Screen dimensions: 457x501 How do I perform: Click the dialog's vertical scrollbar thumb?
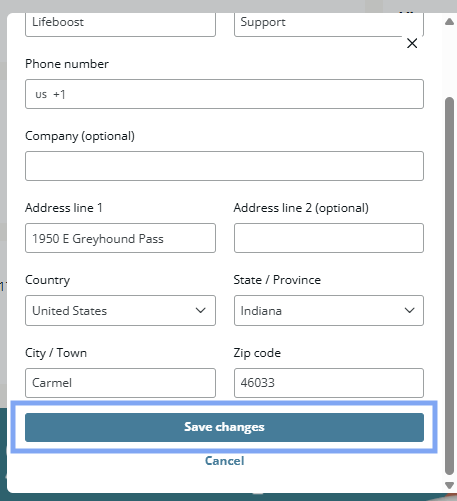449,286
